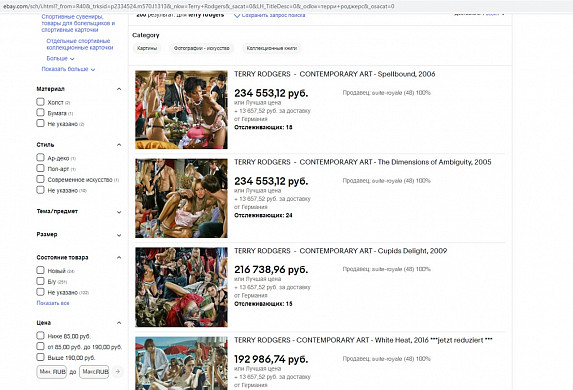Click Cupids Delight price 216 738,96 руб.
Image resolution: width=573 pixels, height=390 pixels.
tap(271, 270)
